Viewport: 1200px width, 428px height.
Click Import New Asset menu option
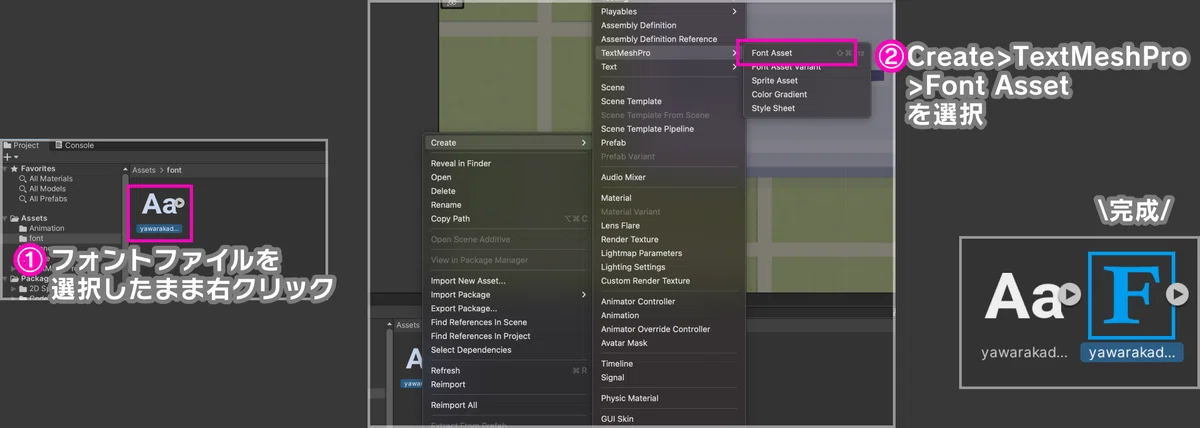[468, 281]
